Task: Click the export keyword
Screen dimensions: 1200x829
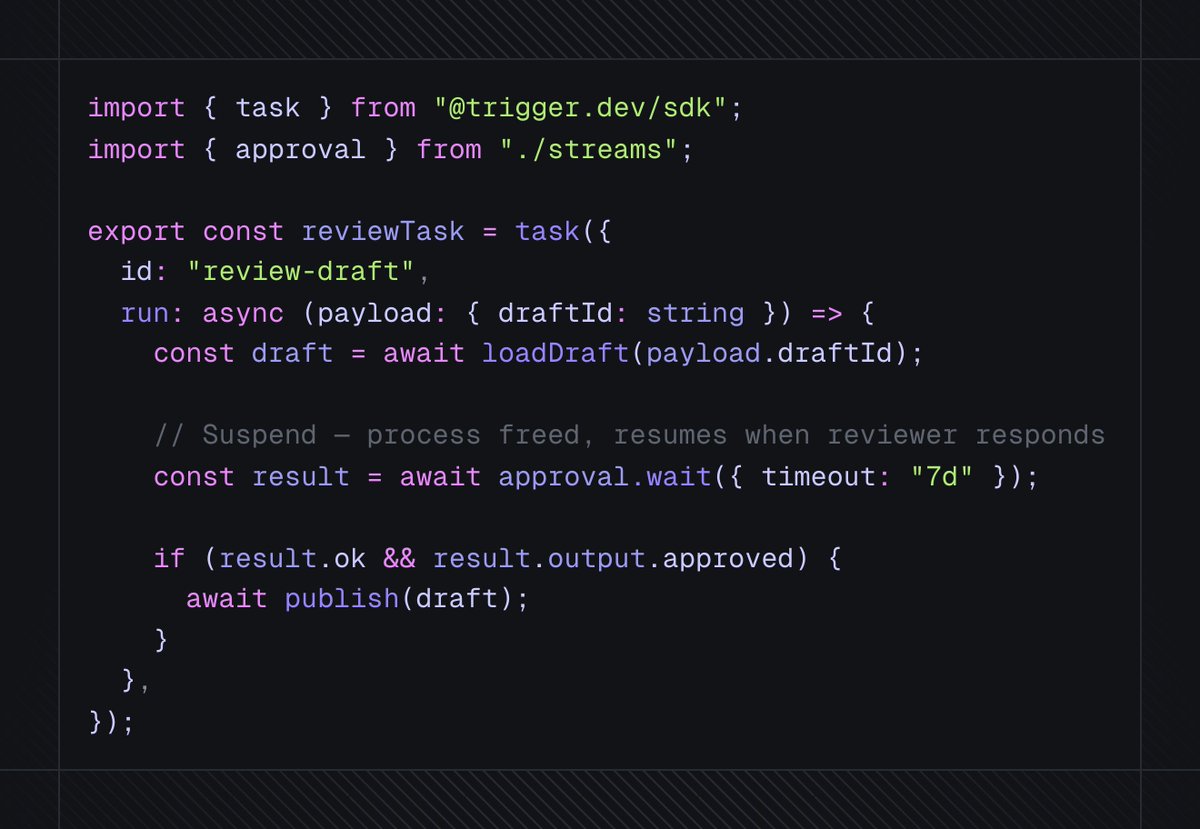Action: (136, 232)
